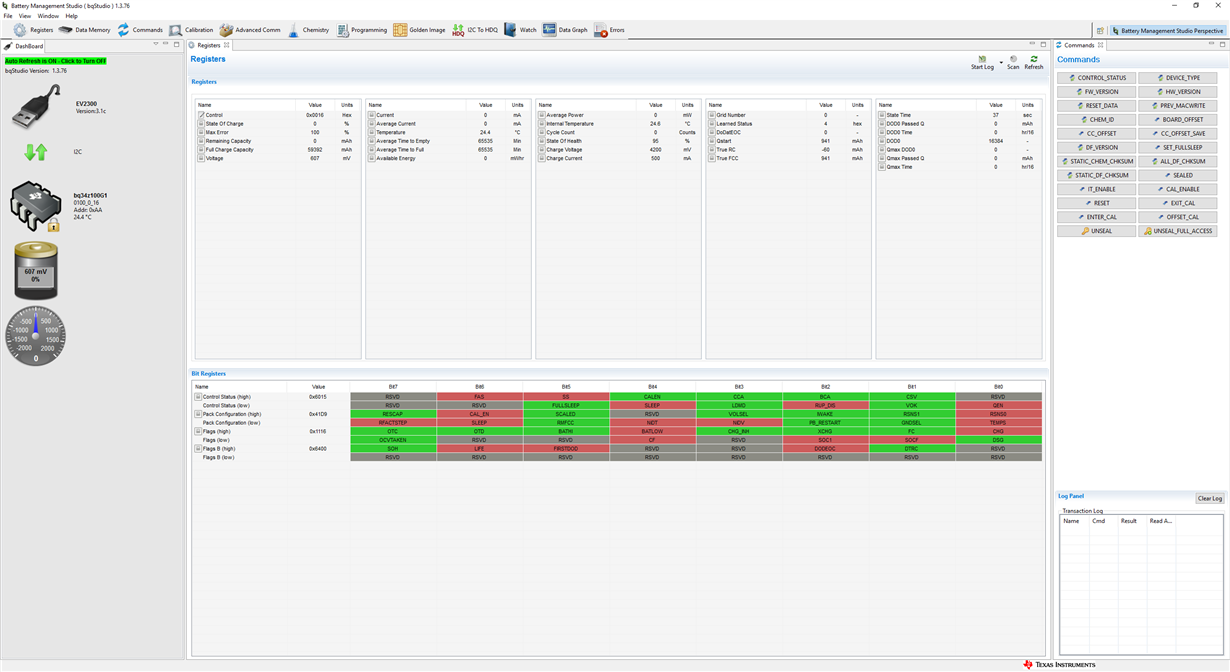Click the Control register value 0x0016

coord(314,115)
